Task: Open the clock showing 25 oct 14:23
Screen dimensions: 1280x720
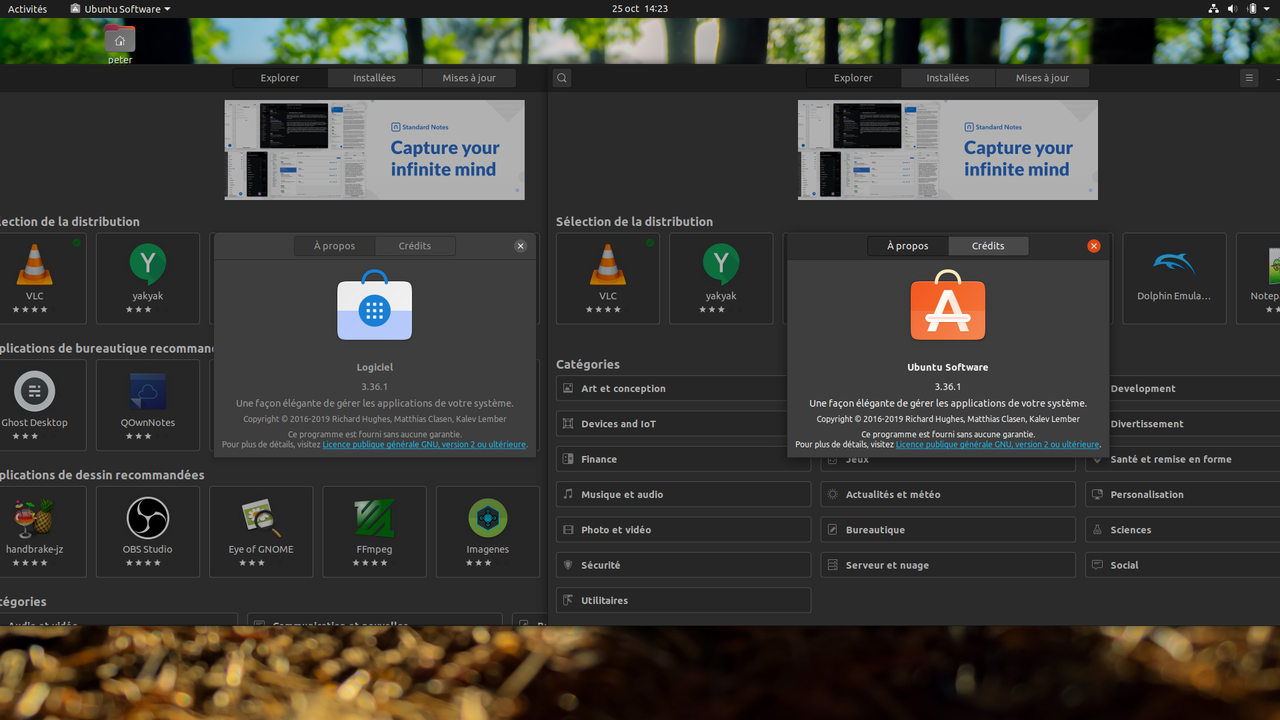Action: click(640, 9)
